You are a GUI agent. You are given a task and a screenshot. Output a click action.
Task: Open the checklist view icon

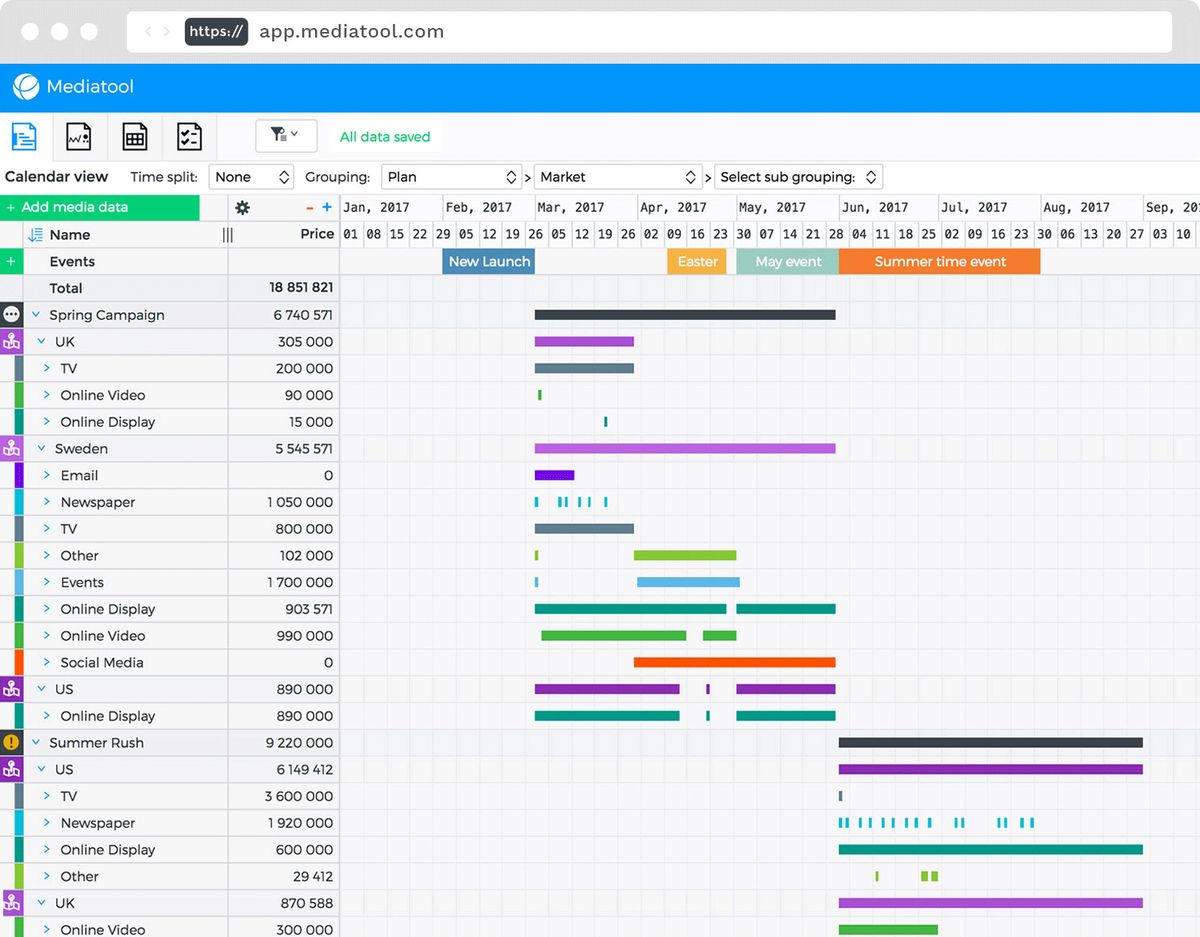pyautogui.click(x=189, y=136)
